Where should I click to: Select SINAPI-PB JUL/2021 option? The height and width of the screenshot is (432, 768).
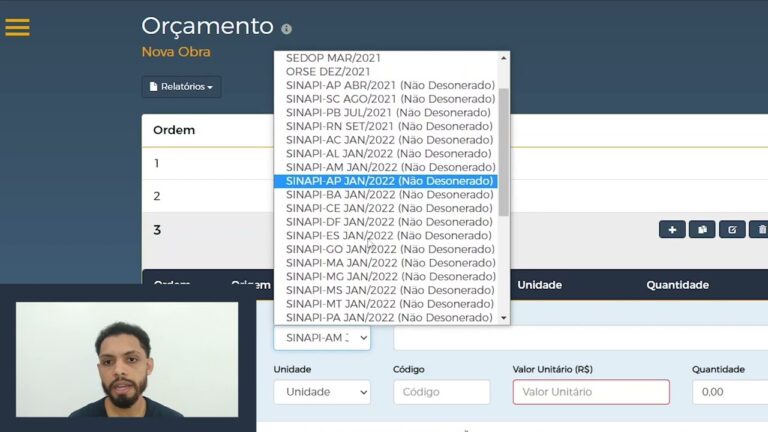point(388,113)
